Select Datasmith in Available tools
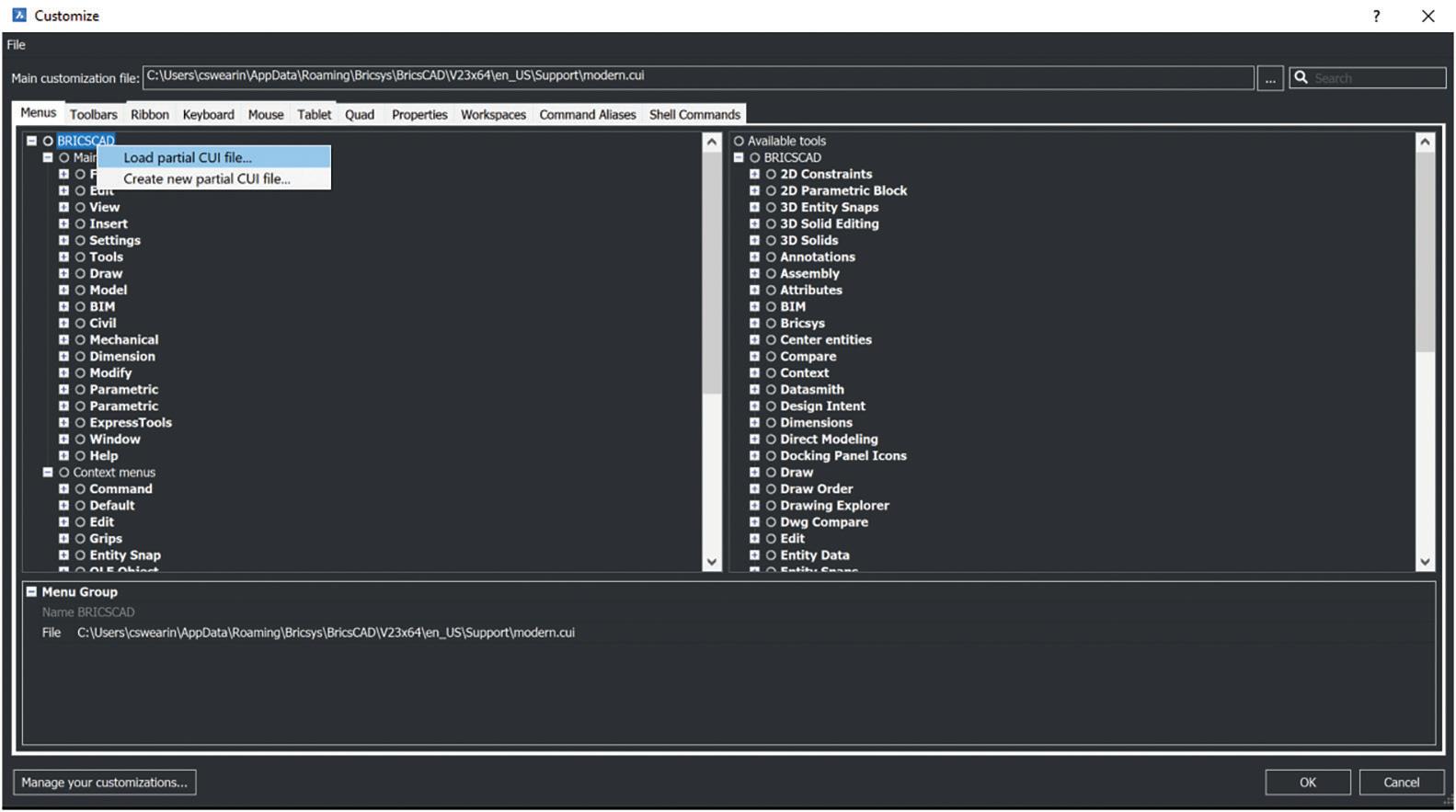The height and width of the screenshot is (812, 1456). 812,389
